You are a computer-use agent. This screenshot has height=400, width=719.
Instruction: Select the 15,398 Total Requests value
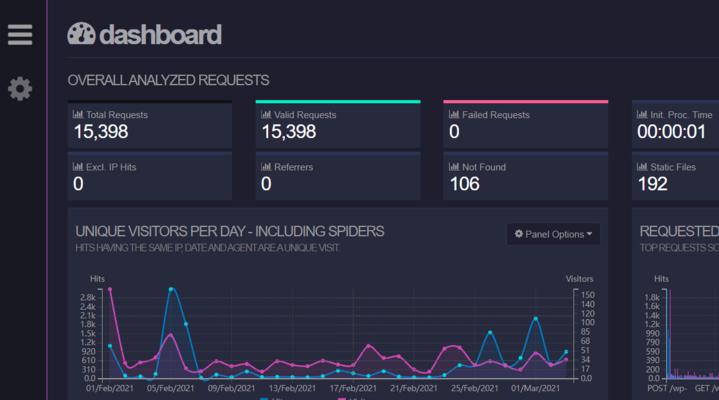point(100,132)
